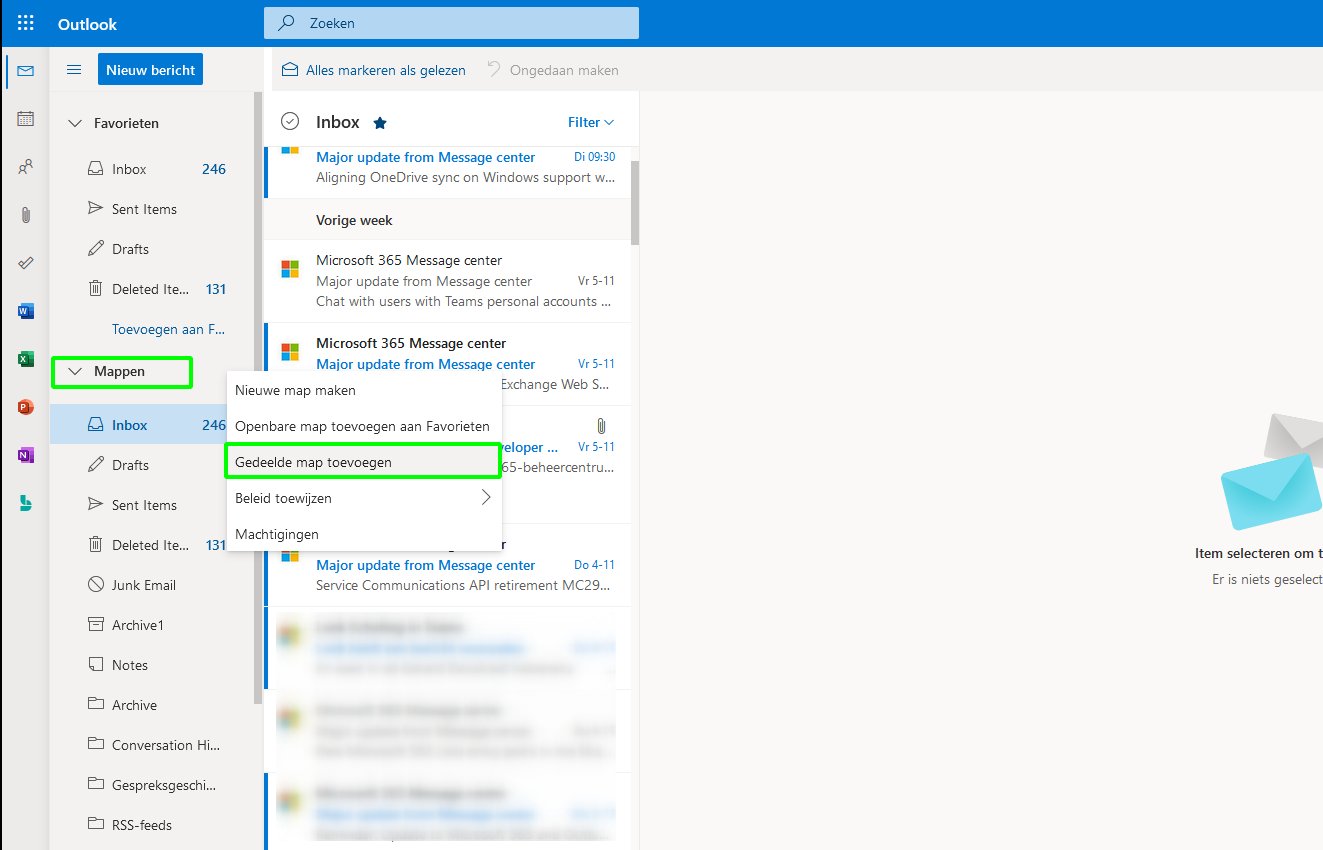
Task: Toggle the select-all circle checkbox beside Inbox
Action: (290, 121)
